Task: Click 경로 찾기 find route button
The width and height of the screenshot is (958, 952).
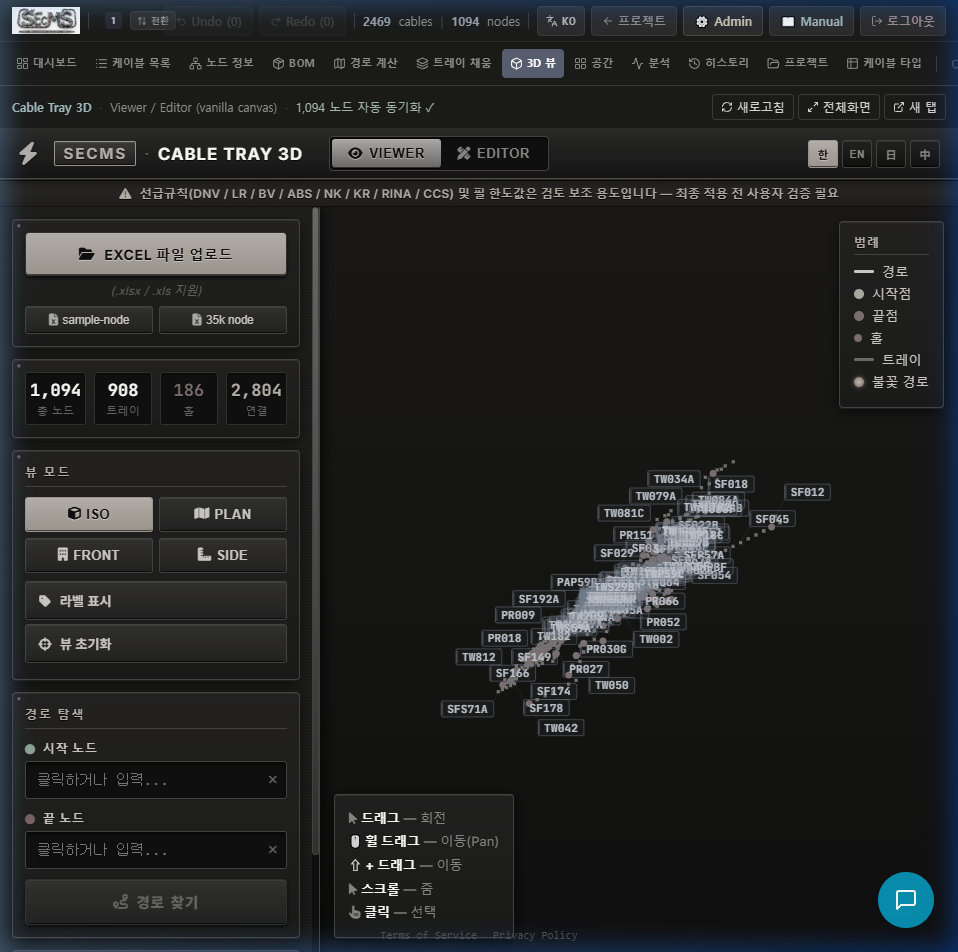Action: pos(156,902)
